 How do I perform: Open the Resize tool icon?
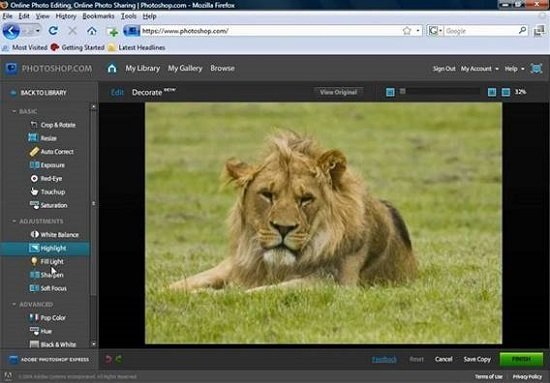tap(33, 137)
